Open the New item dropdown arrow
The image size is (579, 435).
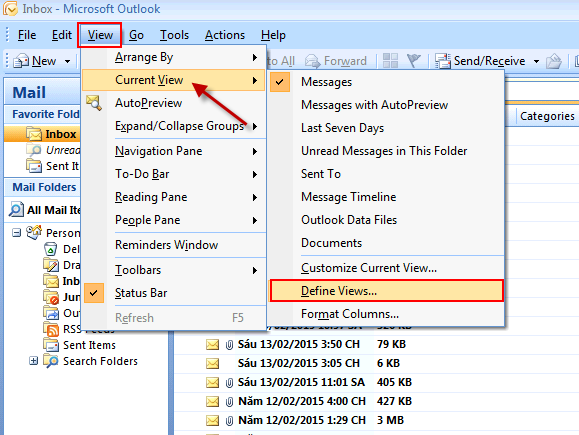(x=67, y=61)
